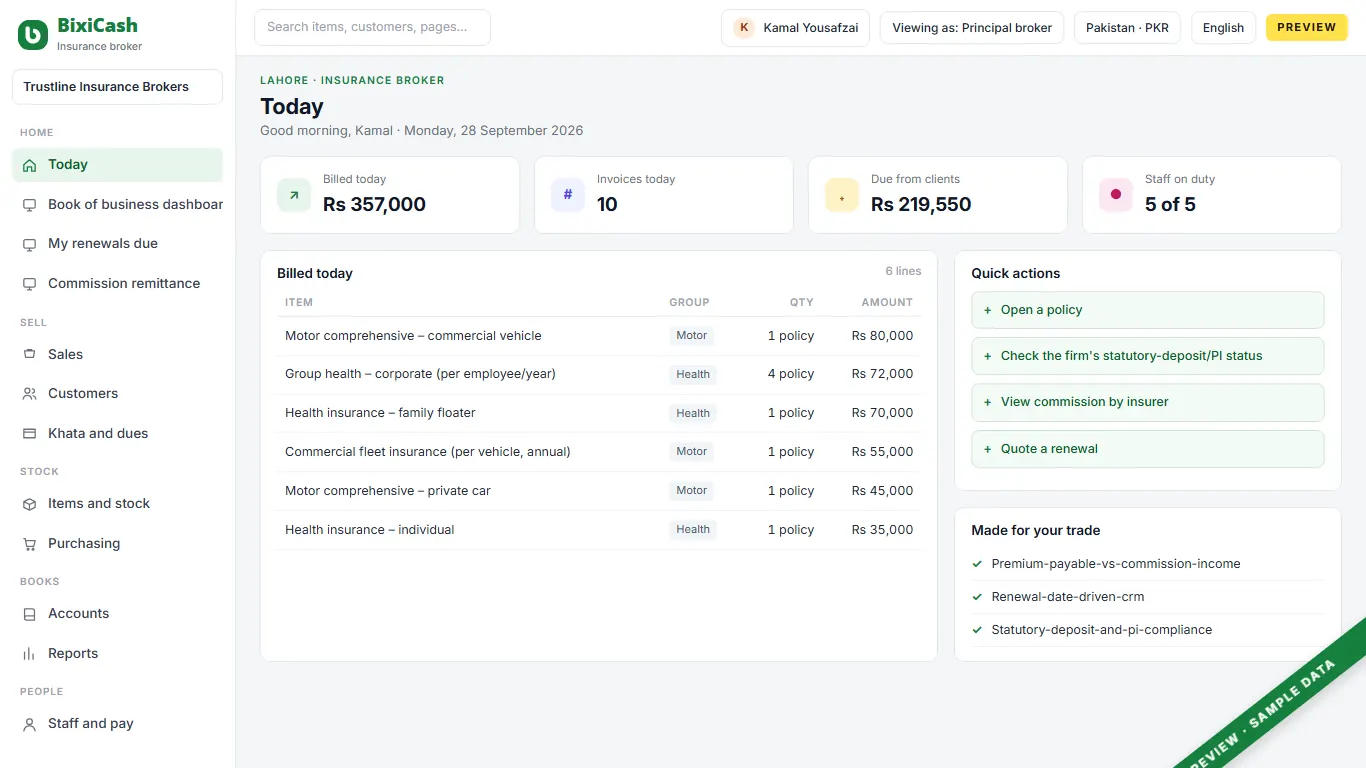Navigate to Customers

pos(117,394)
